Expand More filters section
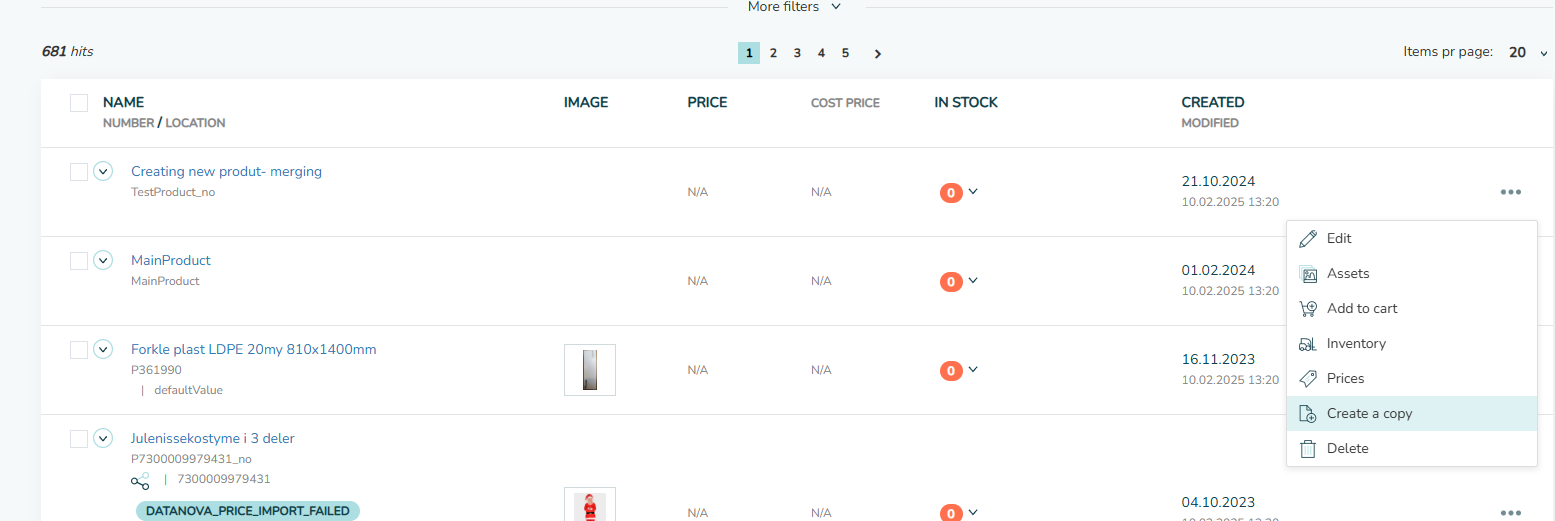1555x521 pixels. tap(794, 7)
